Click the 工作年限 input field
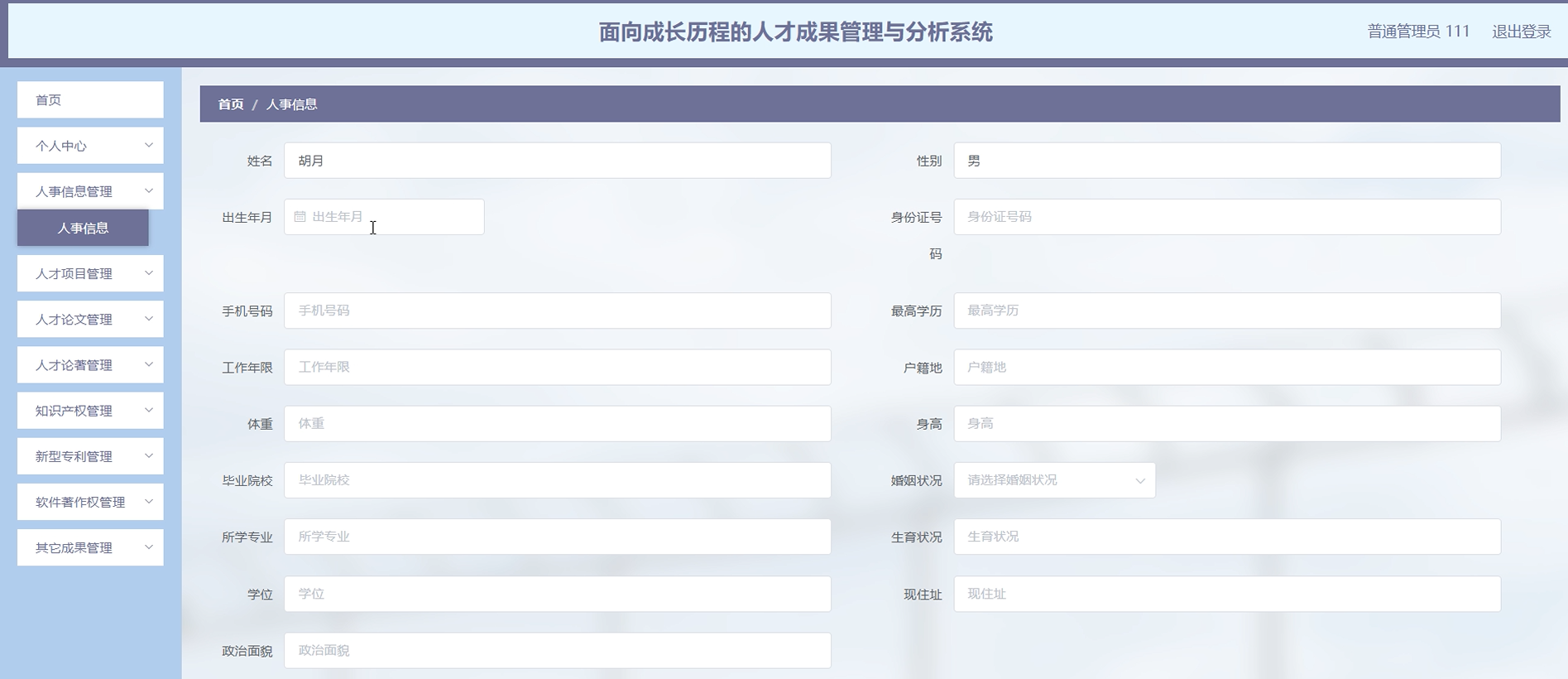This screenshot has width=1568, height=679. (x=557, y=367)
